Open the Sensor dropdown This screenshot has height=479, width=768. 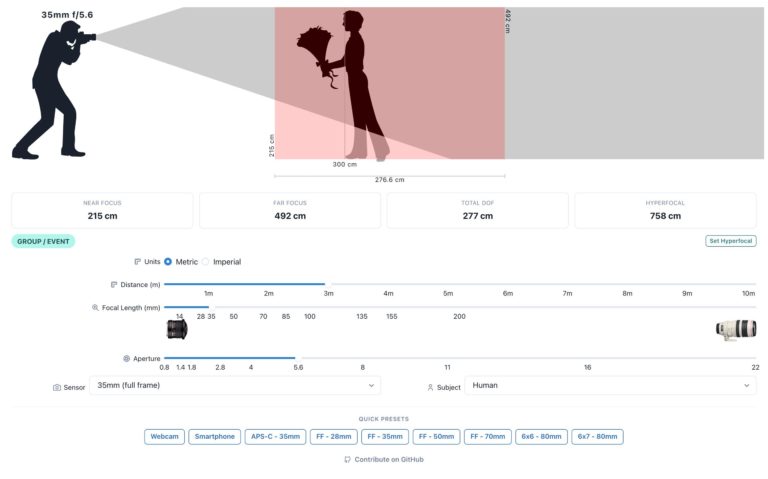click(x=235, y=385)
